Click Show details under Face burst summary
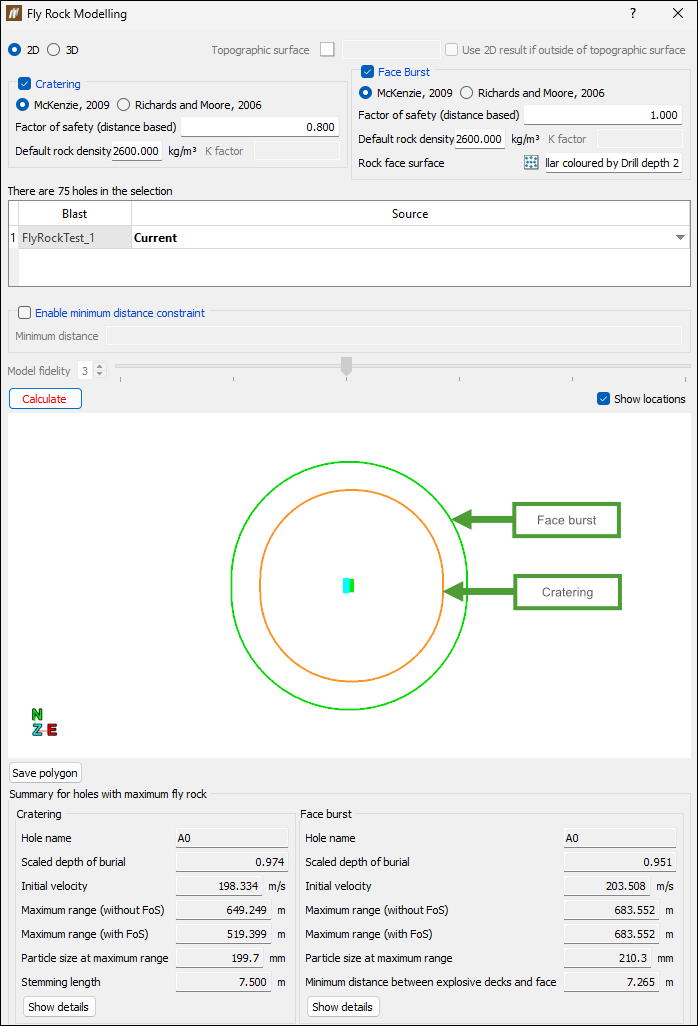The image size is (698, 1026). (343, 1006)
